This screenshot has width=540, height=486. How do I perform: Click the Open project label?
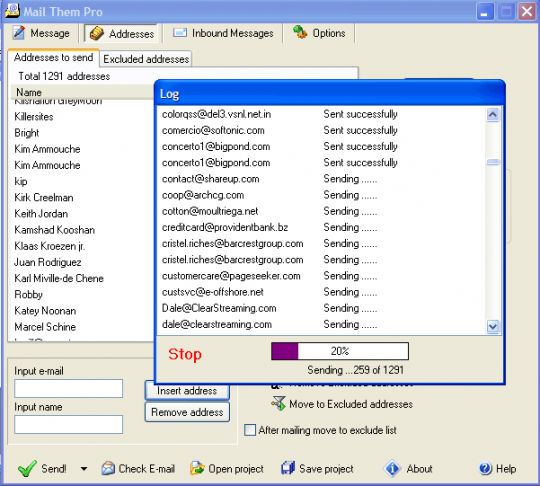coord(236,469)
